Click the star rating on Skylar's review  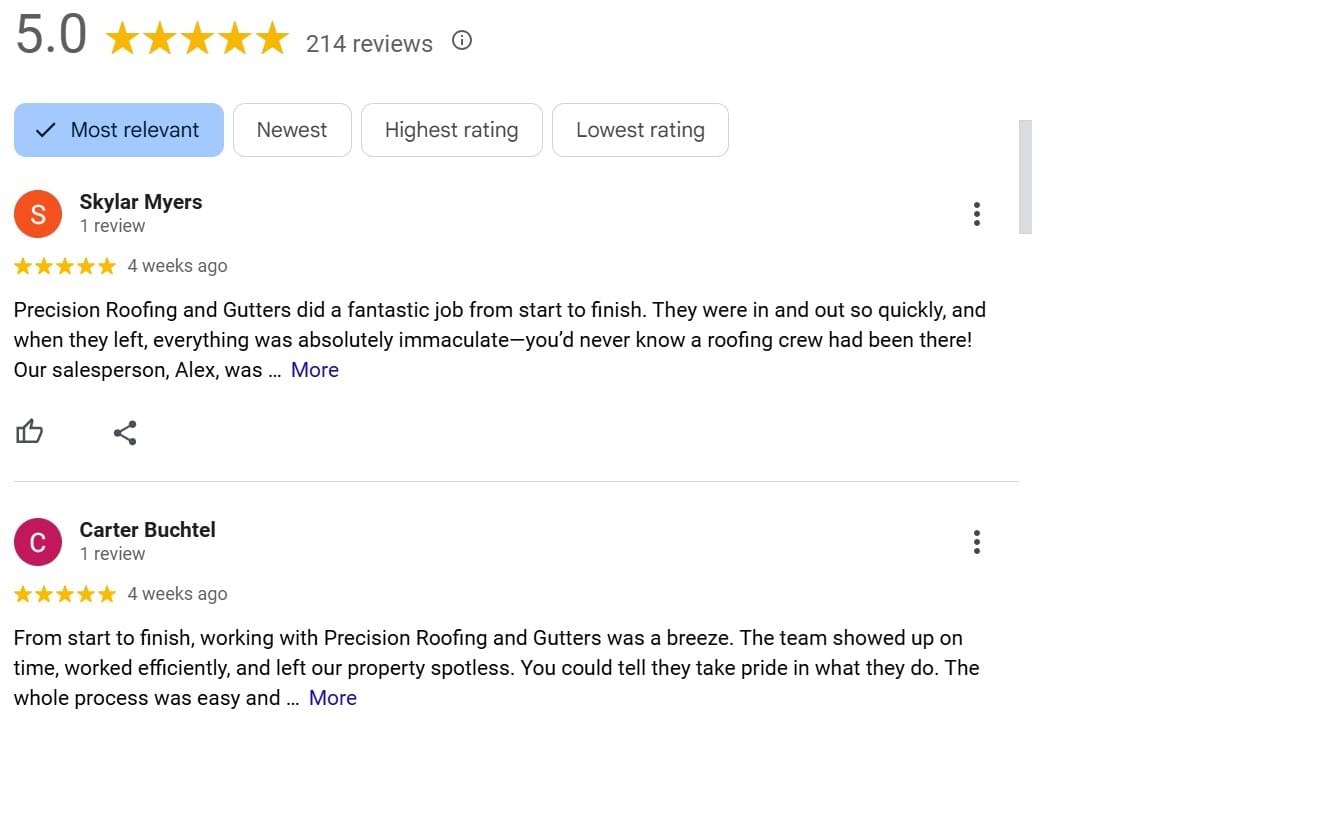tap(65, 266)
